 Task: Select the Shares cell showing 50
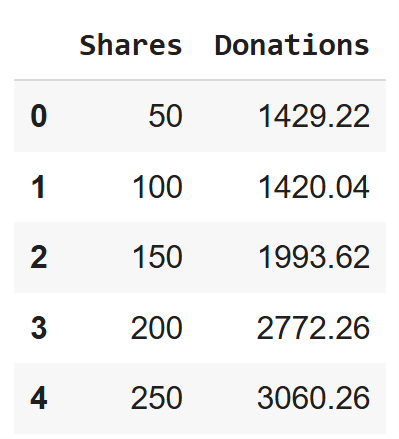tap(166, 116)
